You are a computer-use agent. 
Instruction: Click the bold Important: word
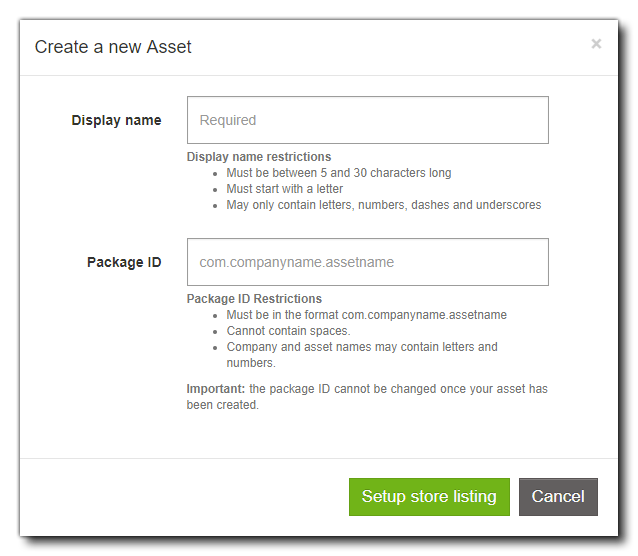(x=215, y=389)
